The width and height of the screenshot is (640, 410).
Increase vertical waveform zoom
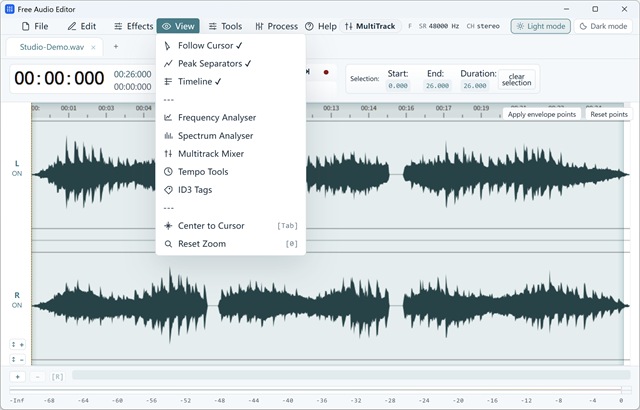[17, 345]
